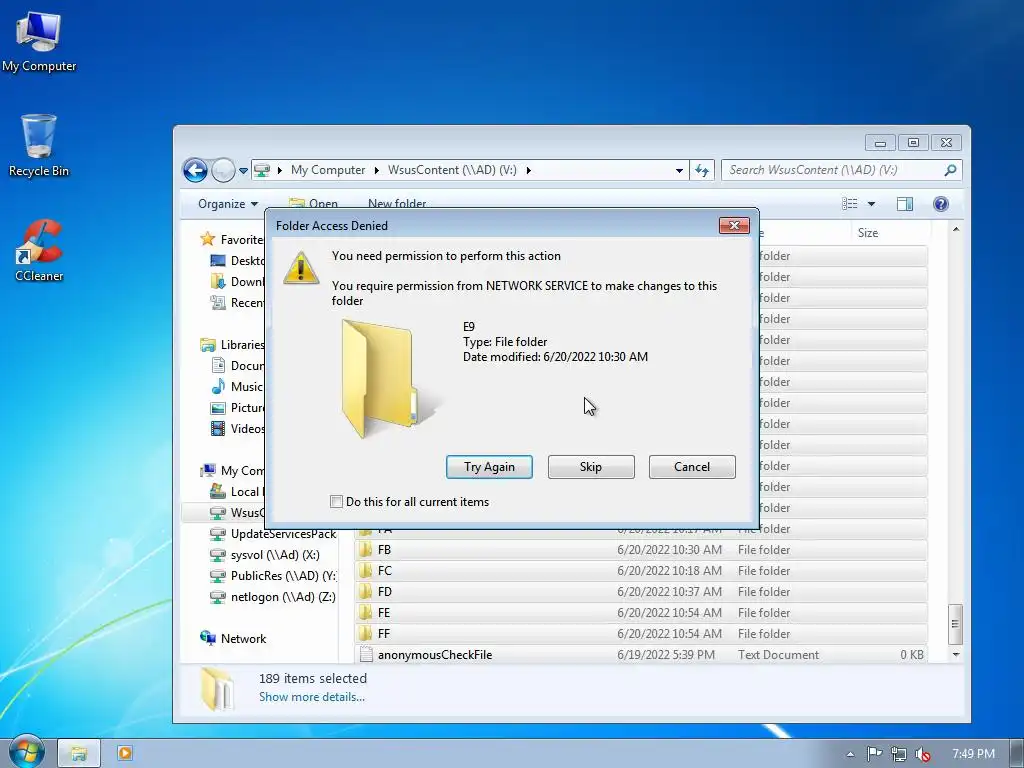Click Windows Explorer taskbar button
This screenshot has height=768, width=1024.
click(79, 753)
